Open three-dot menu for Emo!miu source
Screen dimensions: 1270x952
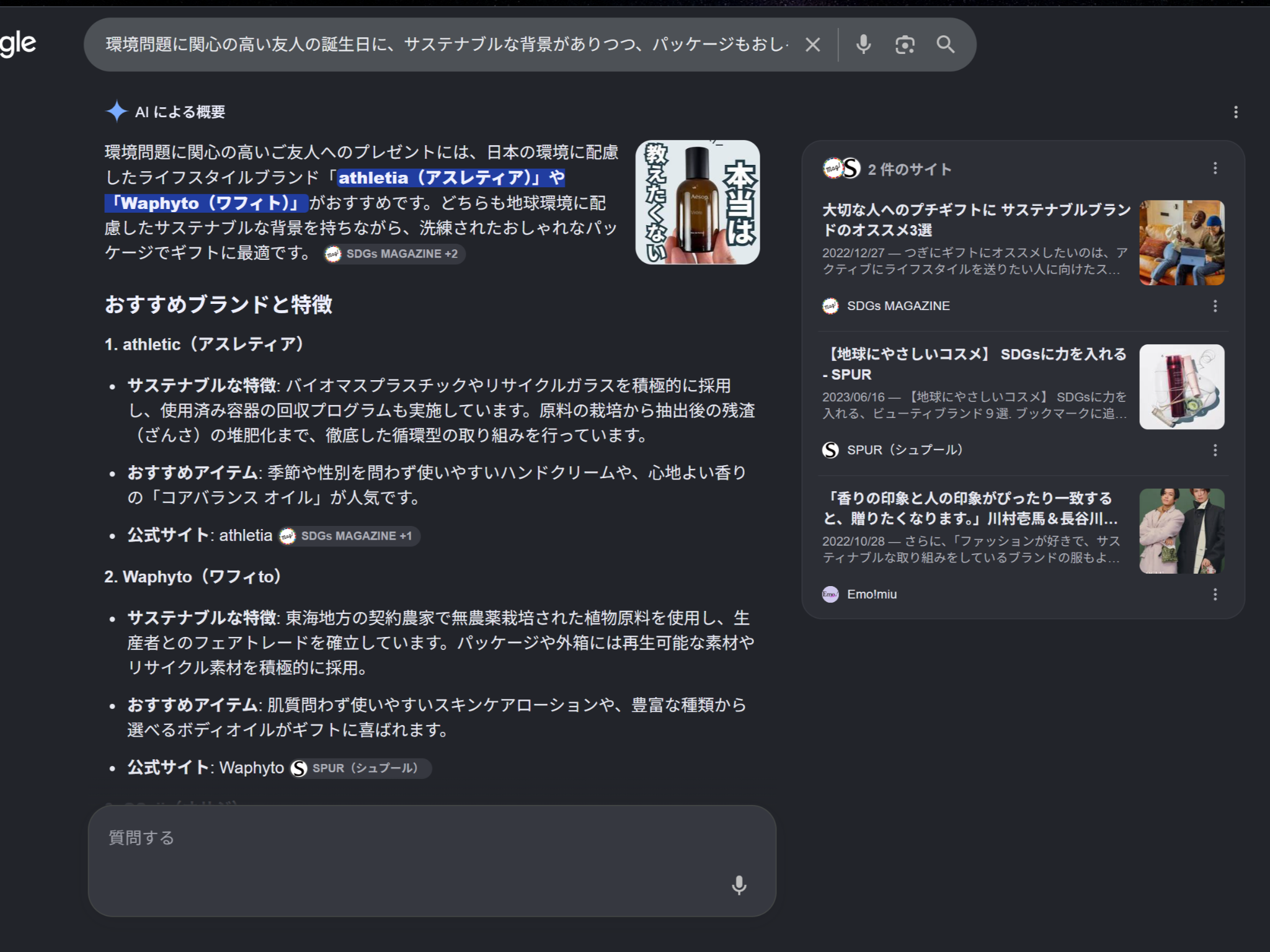click(x=1215, y=595)
